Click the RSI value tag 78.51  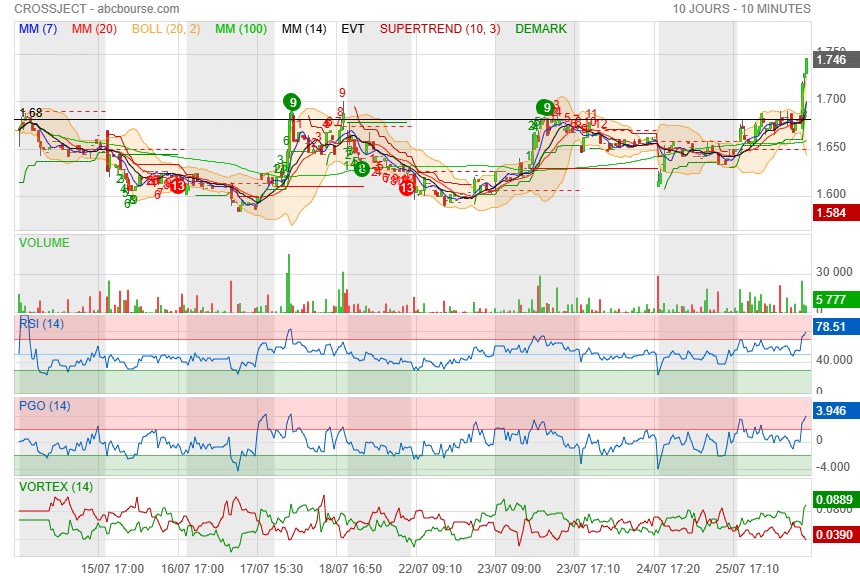(835, 327)
